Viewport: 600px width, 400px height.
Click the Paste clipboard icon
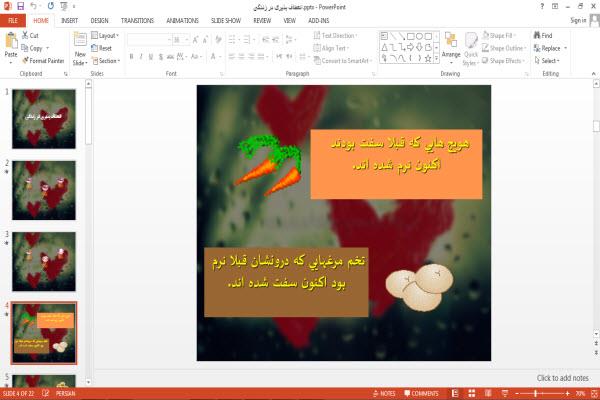(x=11, y=40)
